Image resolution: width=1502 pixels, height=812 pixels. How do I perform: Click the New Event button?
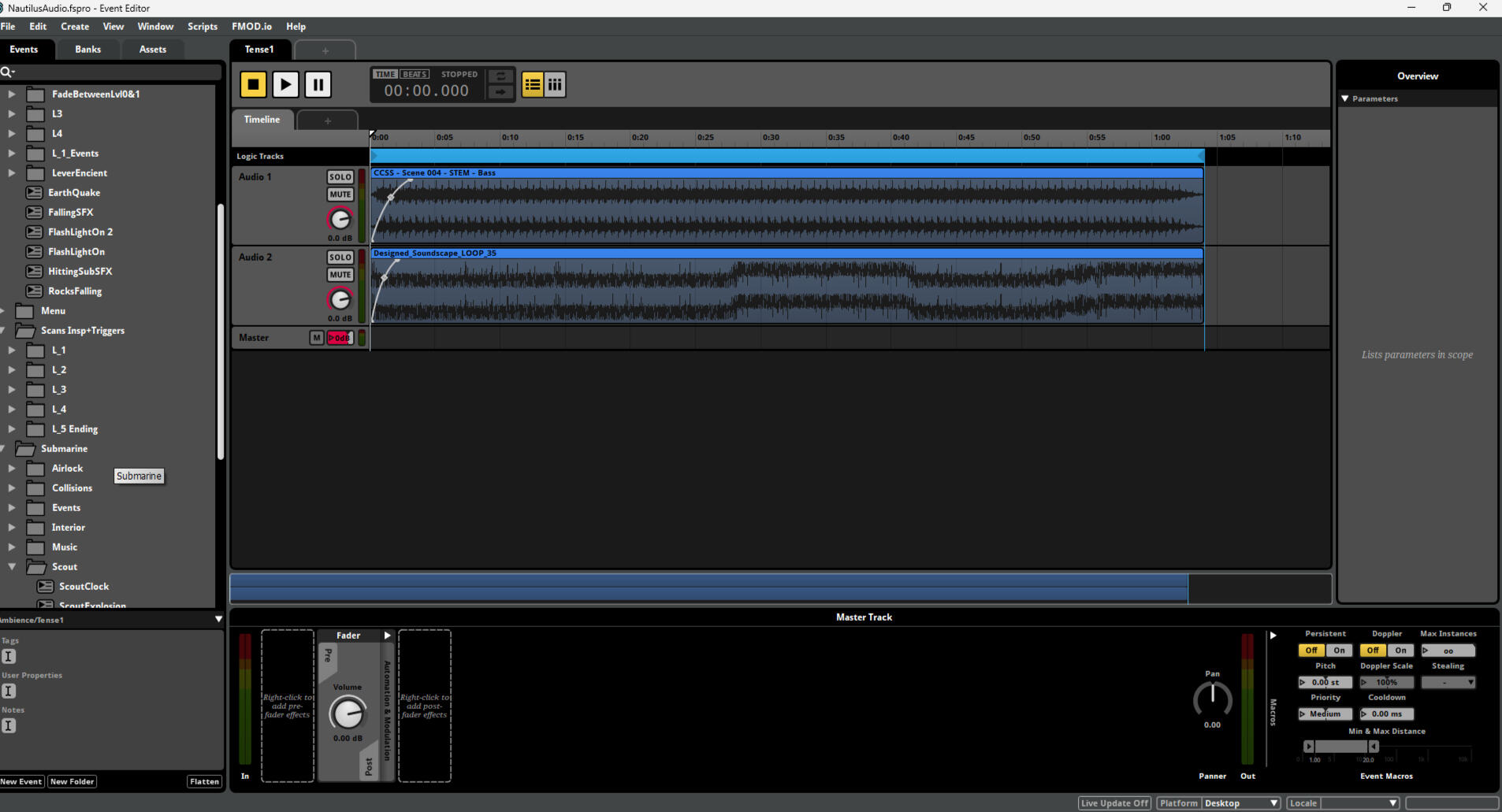tap(21, 782)
